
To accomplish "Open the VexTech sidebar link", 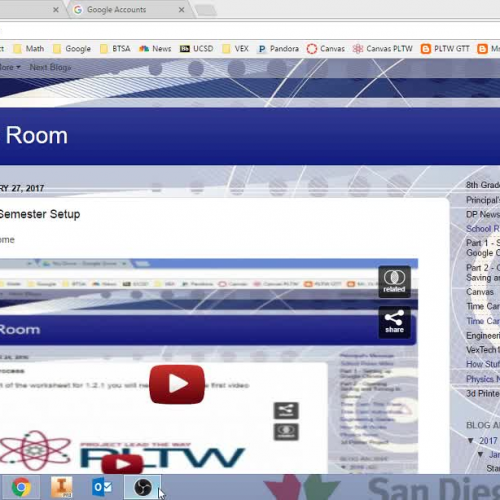I will pos(483,350).
